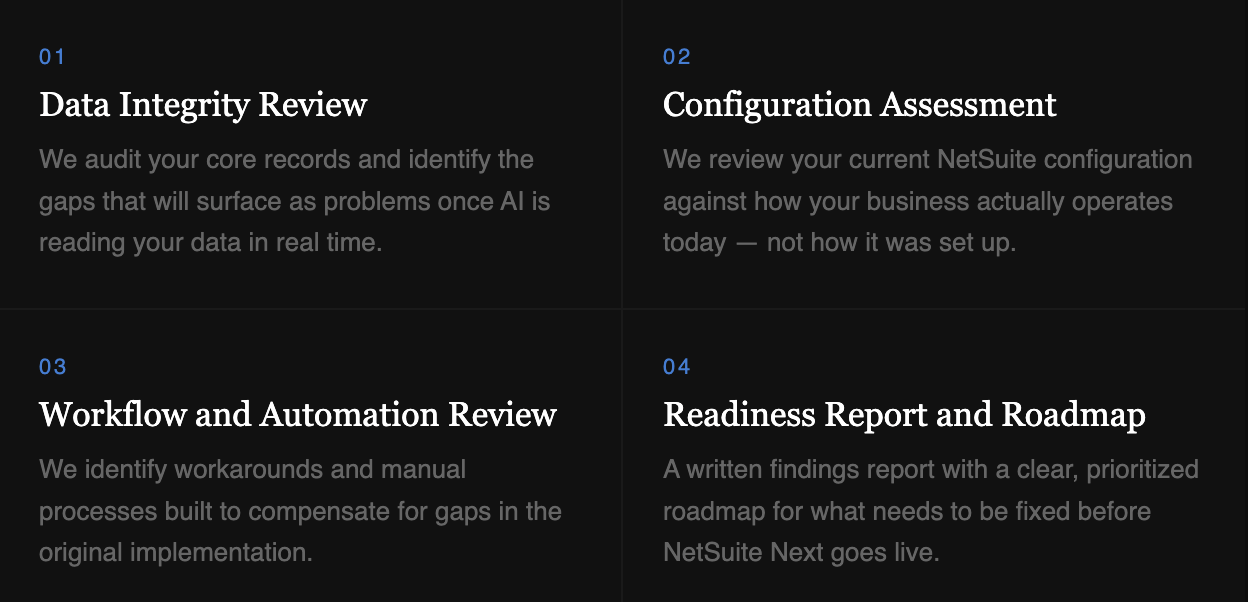This screenshot has width=1248, height=602.
Task: Click the blue 04 step number
Action: tap(677, 367)
